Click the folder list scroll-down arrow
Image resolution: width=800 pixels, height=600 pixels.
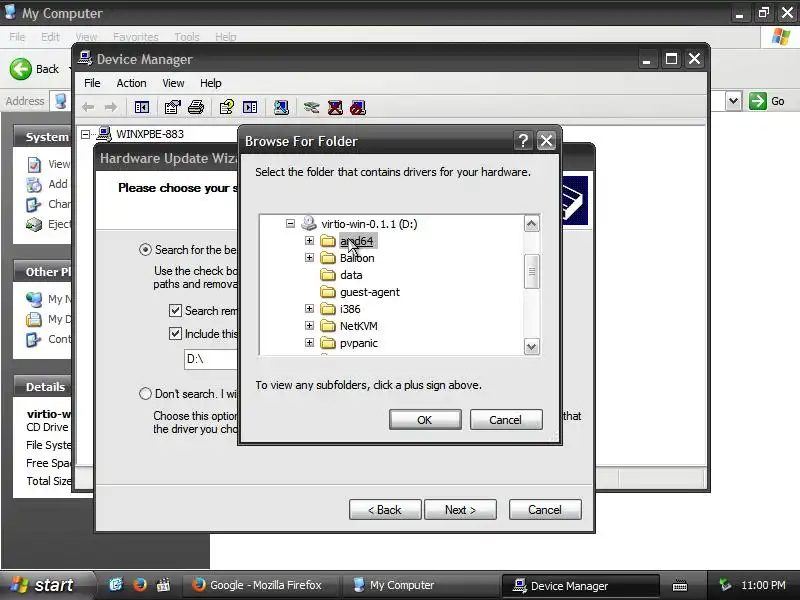pyautogui.click(x=532, y=347)
